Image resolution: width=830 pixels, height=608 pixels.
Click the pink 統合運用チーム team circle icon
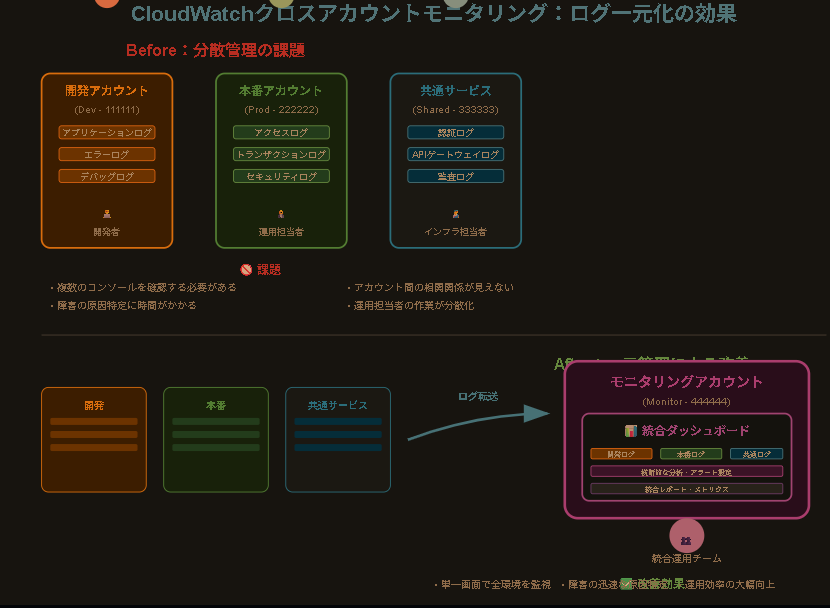coord(687,536)
